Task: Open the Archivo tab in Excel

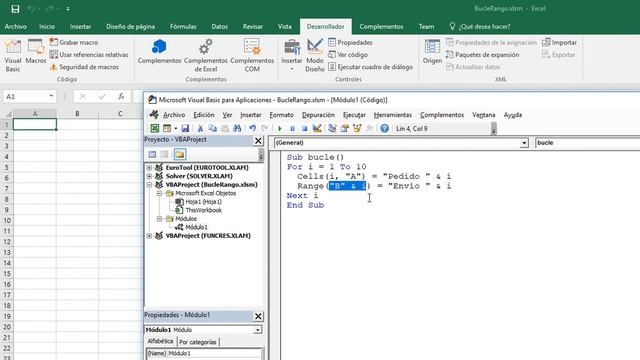Action: [16, 27]
